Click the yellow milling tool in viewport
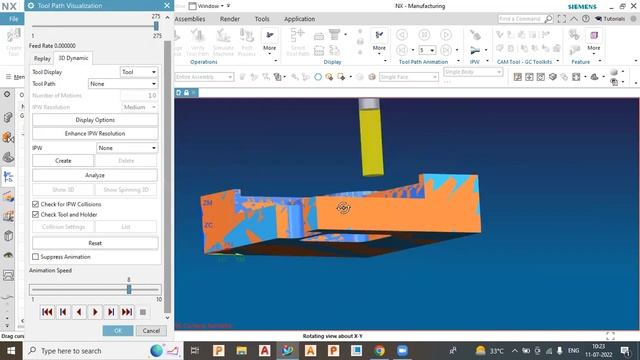Viewport: 640px width, 360px height. coord(372,142)
